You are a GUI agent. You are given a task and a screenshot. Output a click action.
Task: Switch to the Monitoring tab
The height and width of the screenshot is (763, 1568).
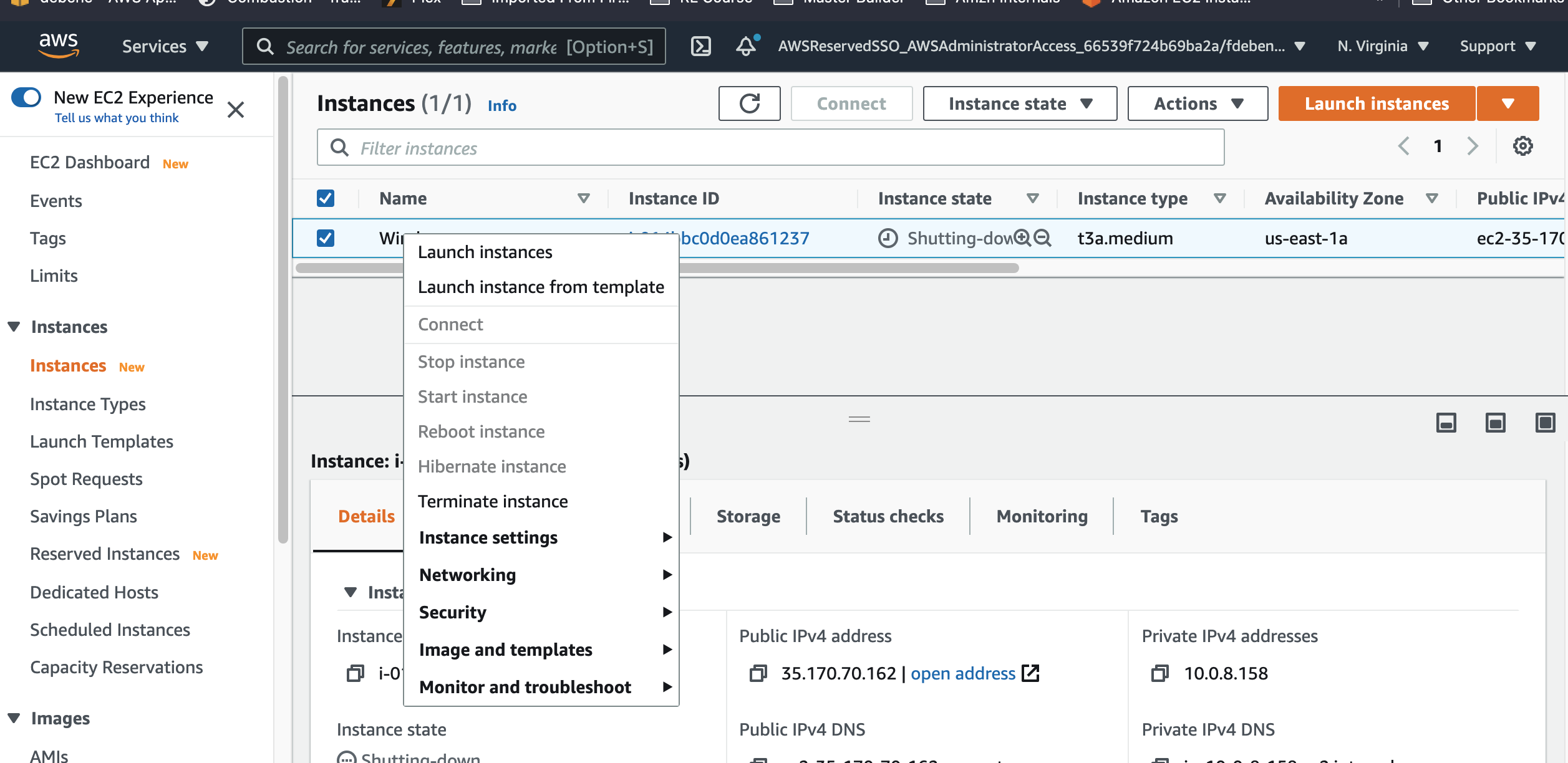click(1042, 516)
